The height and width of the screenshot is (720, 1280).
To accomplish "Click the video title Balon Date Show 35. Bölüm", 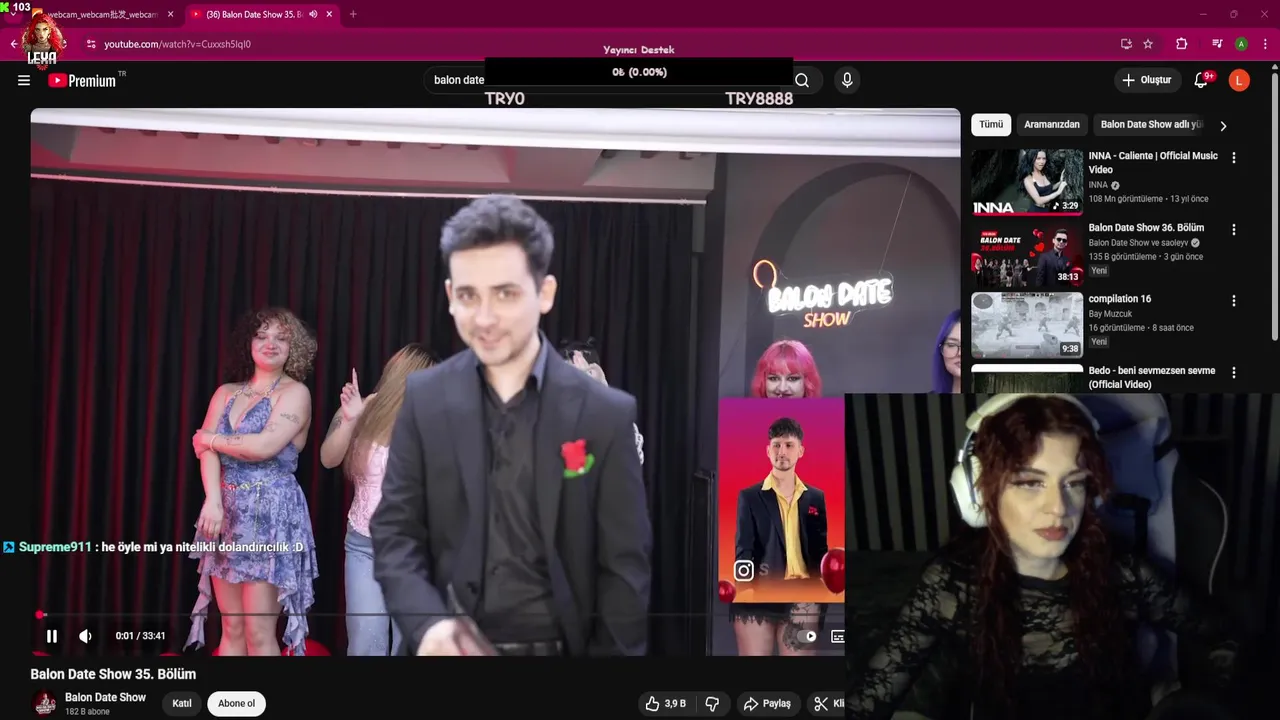I will [x=113, y=674].
